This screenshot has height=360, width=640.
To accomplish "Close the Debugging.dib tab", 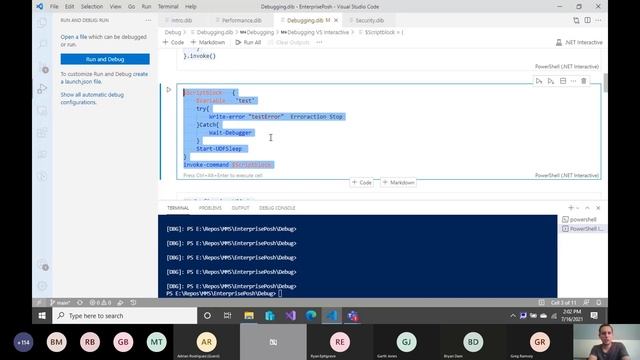I will click(x=336, y=20).
